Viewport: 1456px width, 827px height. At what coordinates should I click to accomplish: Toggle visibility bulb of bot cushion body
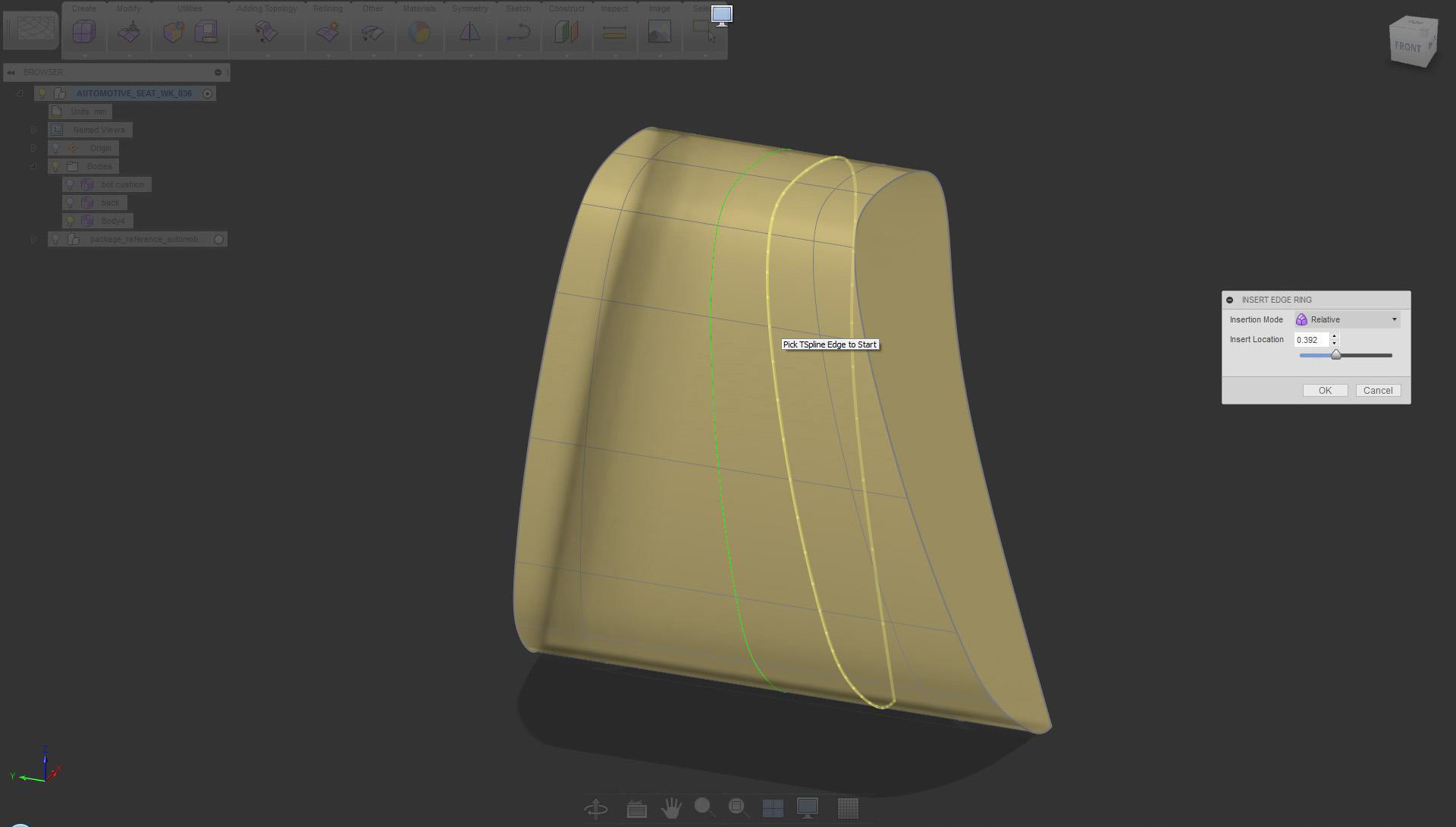tap(70, 184)
